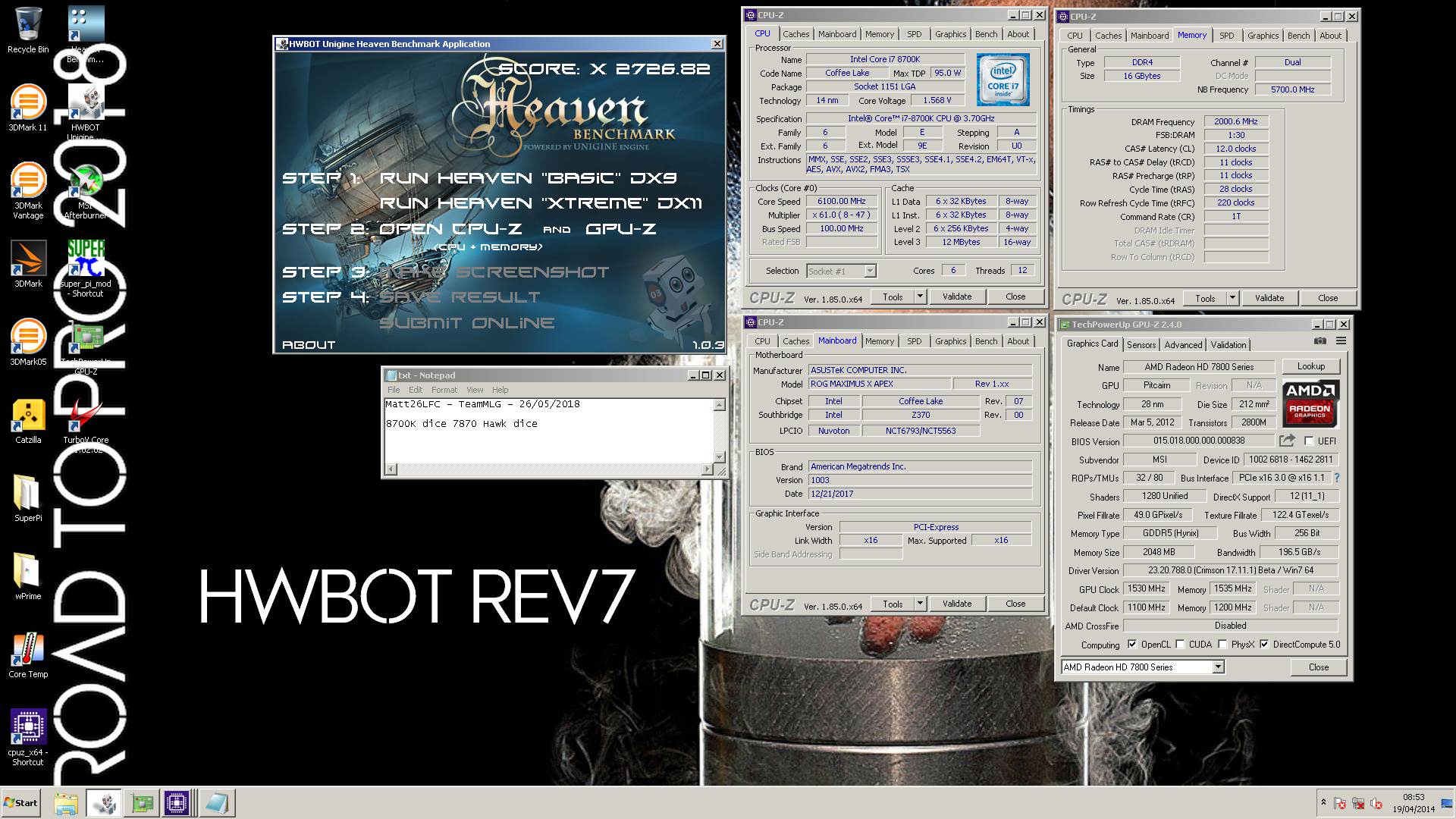This screenshot has height=819, width=1456.
Task: Click Run Heaven "Basic" DX9
Action: point(528,178)
